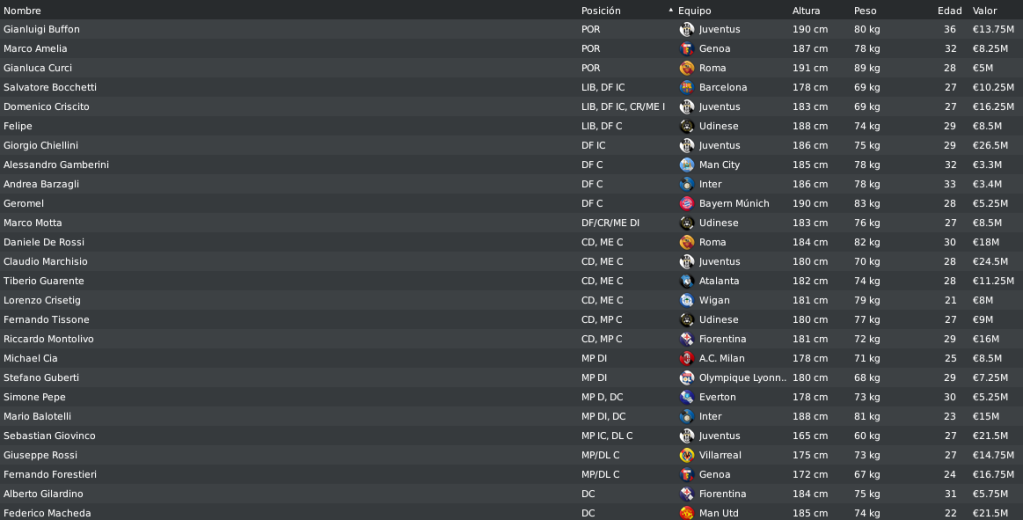Click the Atalanta badge beside Tiberio Guarente
The width and height of the screenshot is (1023, 520).
[686, 281]
